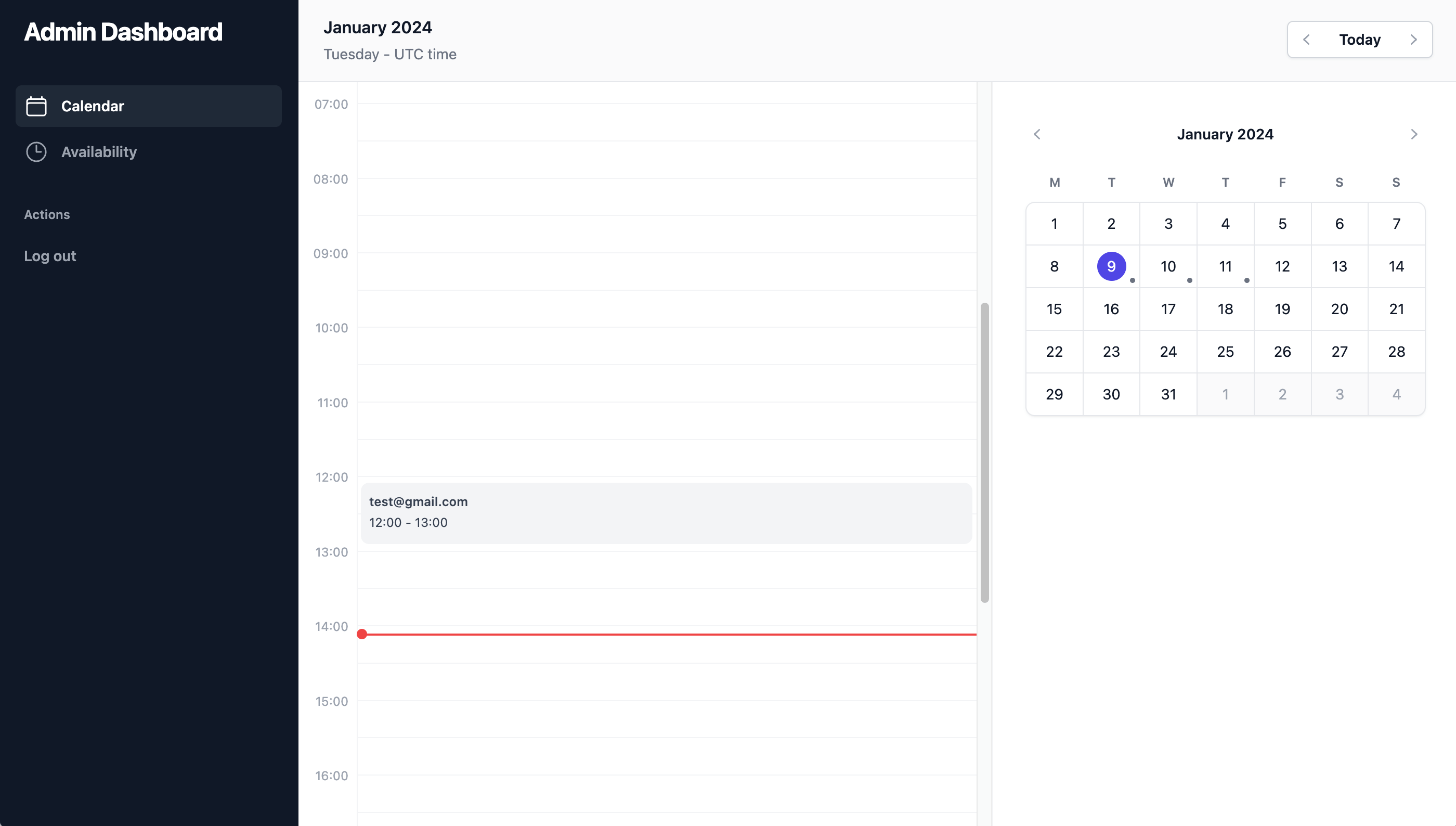Image resolution: width=1456 pixels, height=826 pixels.
Task: Show the next month in the mini calendar
Action: pyautogui.click(x=1413, y=134)
